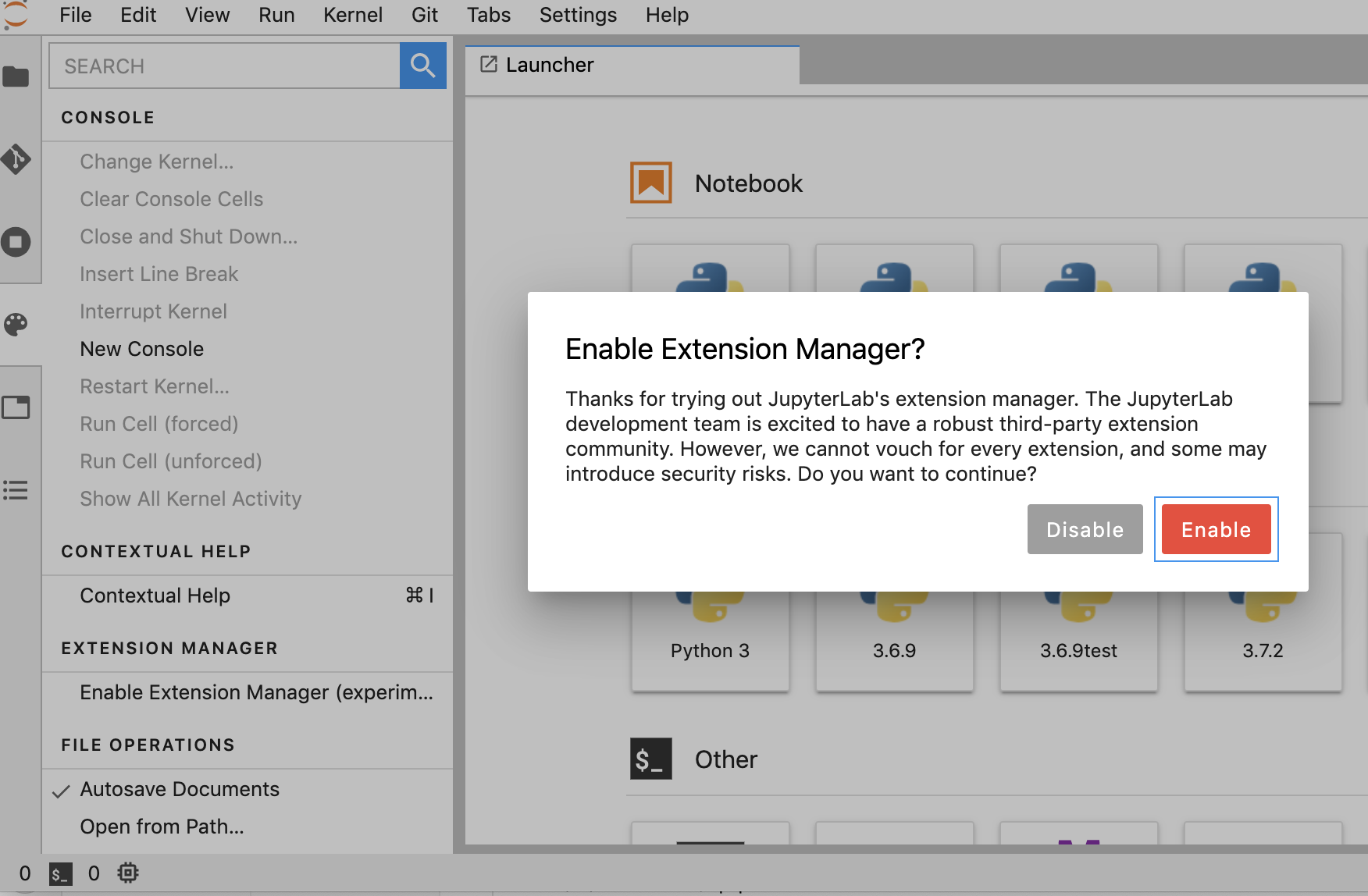Run the Contextual Help command
The height and width of the screenshot is (896, 1368).
pyautogui.click(x=247, y=596)
